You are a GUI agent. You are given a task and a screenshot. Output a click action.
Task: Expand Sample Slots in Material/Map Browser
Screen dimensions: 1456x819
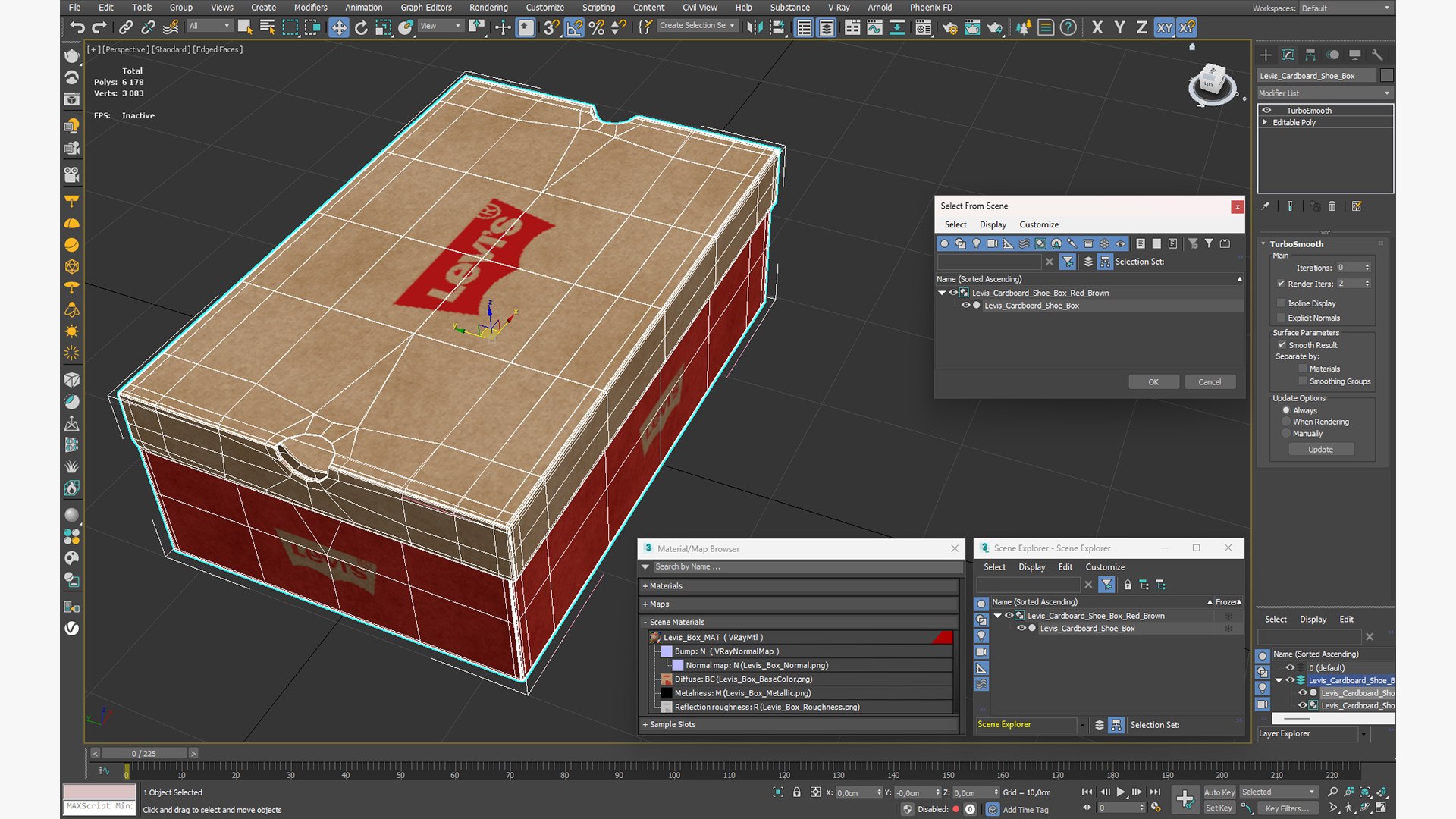[800, 725]
